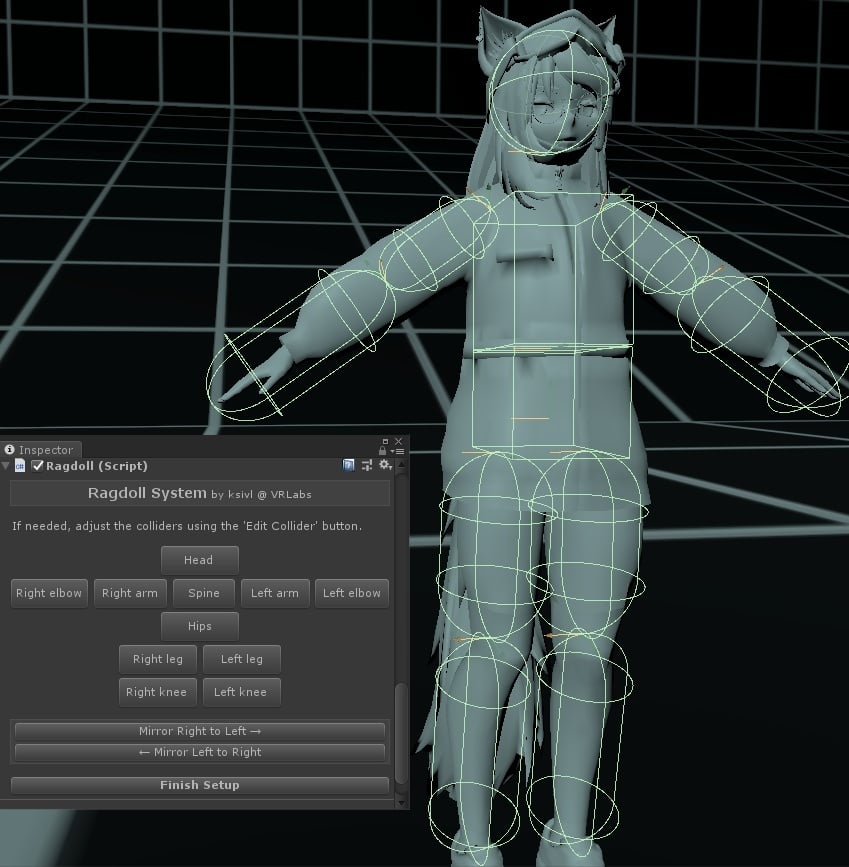Collapse the Ragdoll component foldout triangle
The image size is (849, 867).
[5, 465]
